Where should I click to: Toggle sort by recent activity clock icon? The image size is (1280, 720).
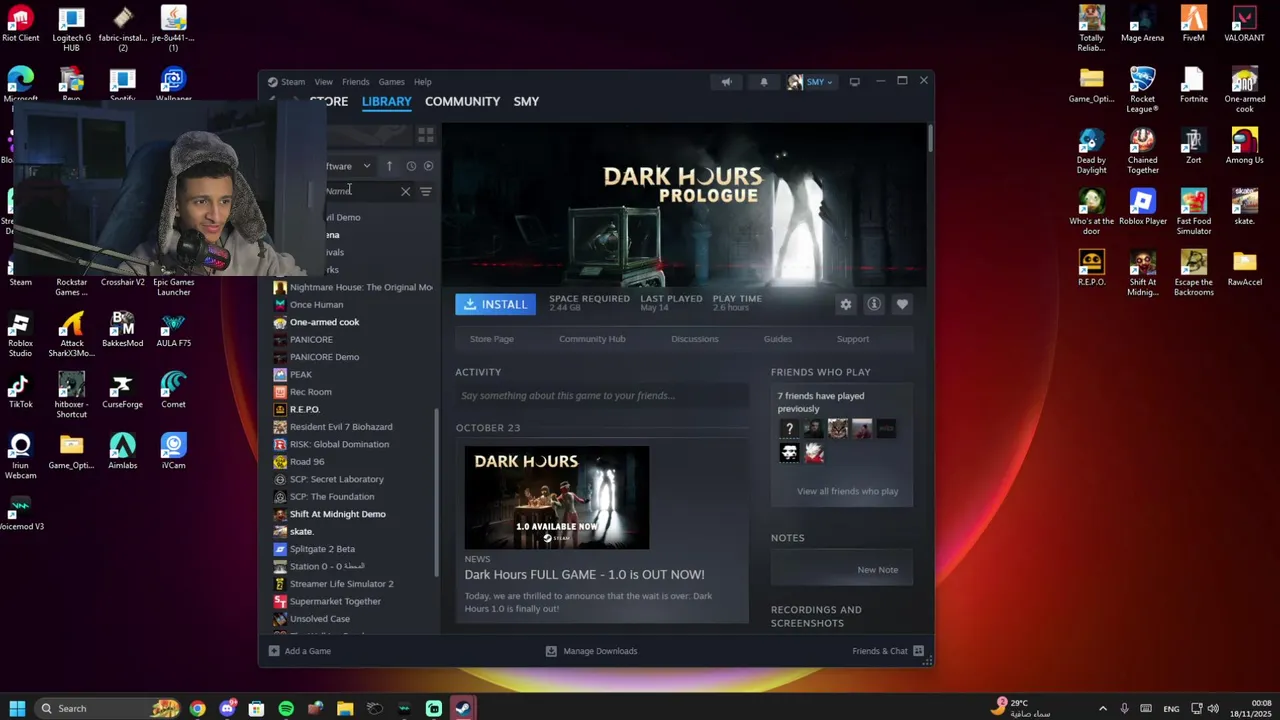coord(410,166)
